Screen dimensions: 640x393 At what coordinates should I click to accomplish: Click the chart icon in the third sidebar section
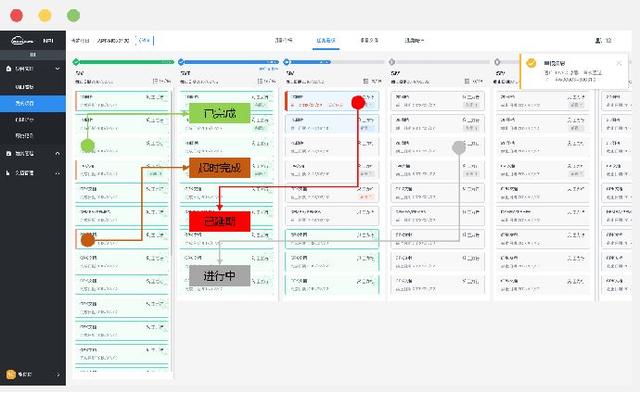(8, 173)
